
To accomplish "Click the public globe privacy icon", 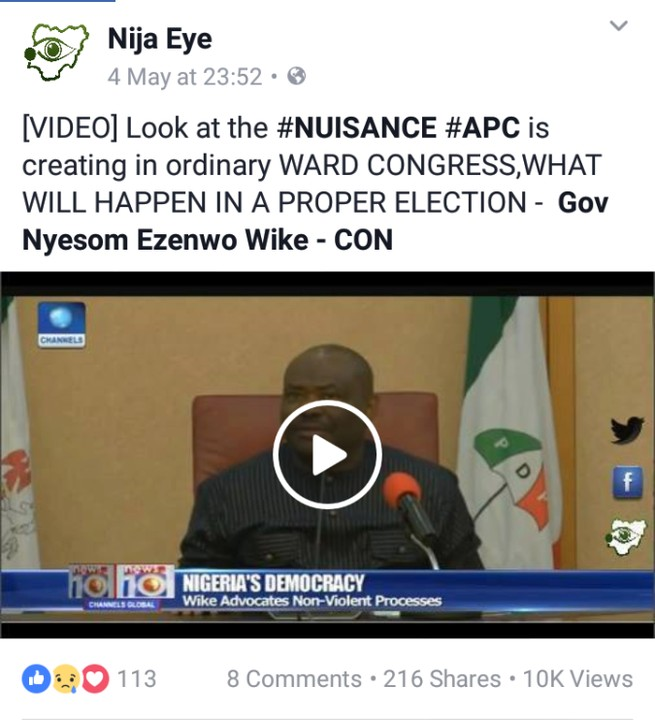I will [x=296, y=76].
